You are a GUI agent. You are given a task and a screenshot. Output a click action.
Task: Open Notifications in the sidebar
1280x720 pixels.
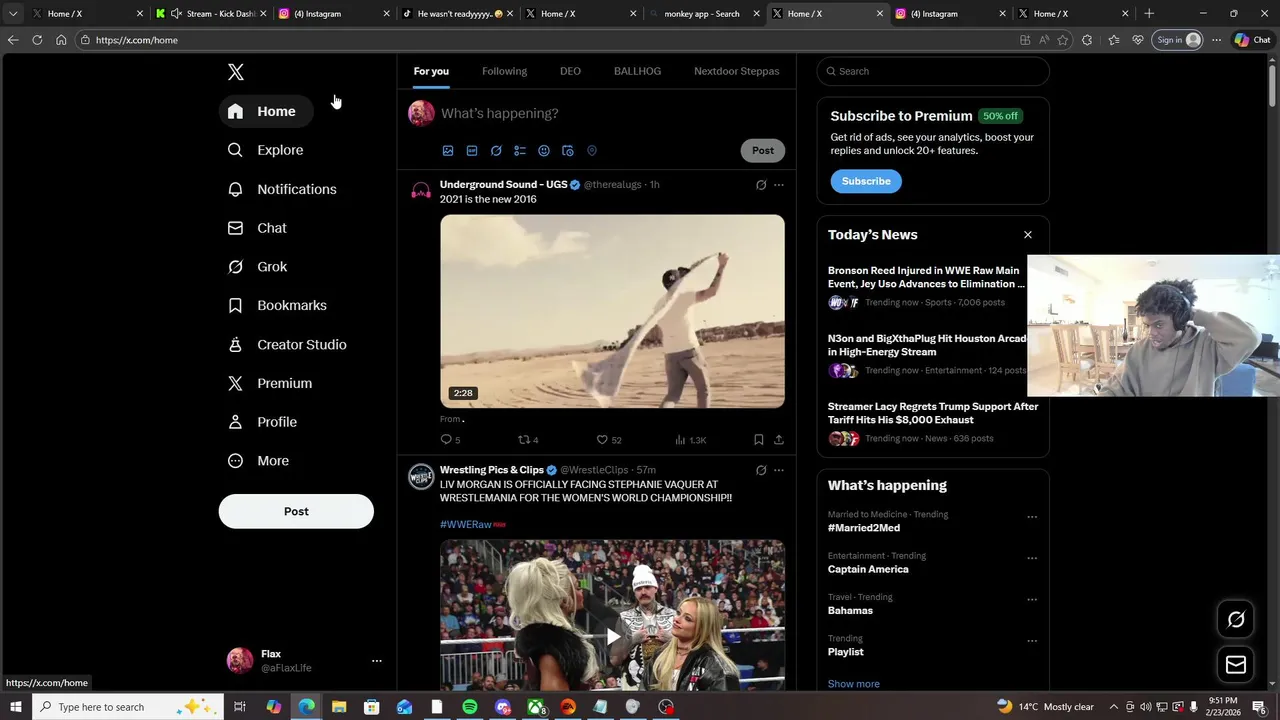283,189
